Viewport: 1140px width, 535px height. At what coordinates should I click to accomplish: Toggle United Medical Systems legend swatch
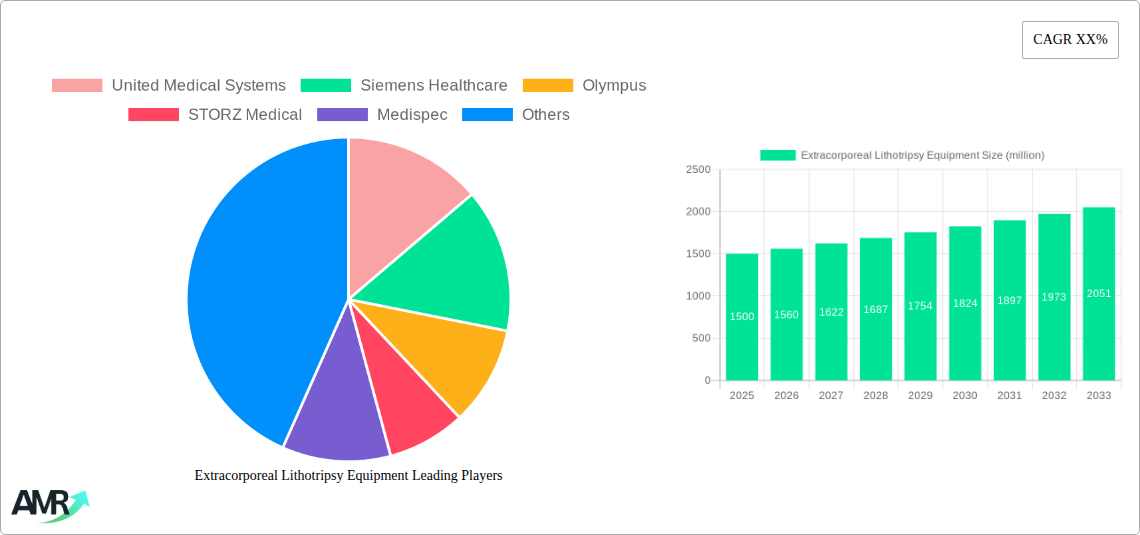[77, 86]
